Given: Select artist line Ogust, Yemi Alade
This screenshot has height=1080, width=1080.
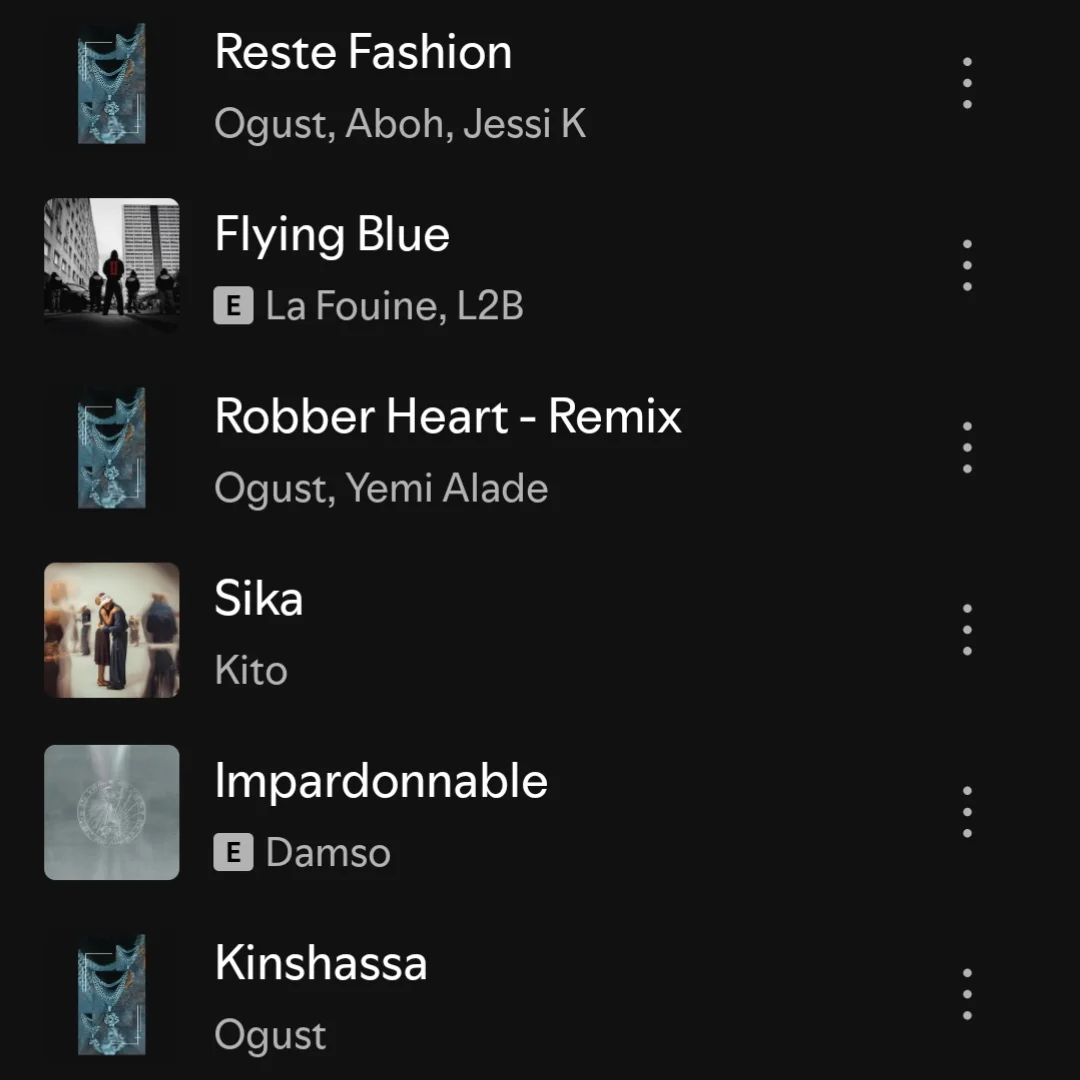Looking at the screenshot, I should (381, 488).
